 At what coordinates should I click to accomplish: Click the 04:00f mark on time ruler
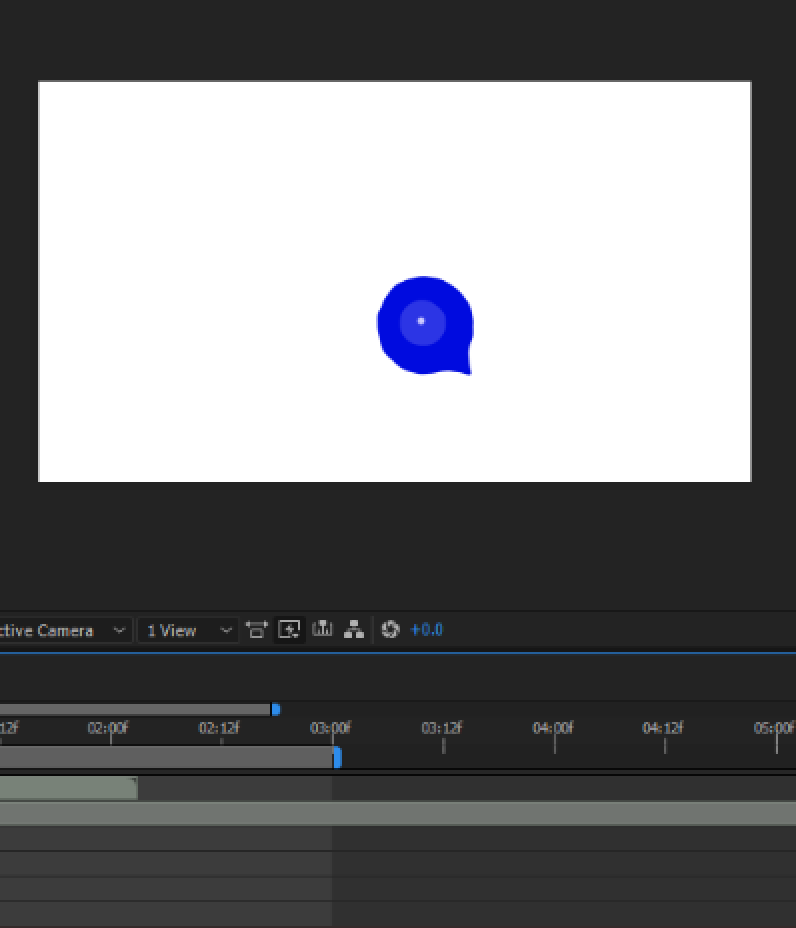pos(553,728)
